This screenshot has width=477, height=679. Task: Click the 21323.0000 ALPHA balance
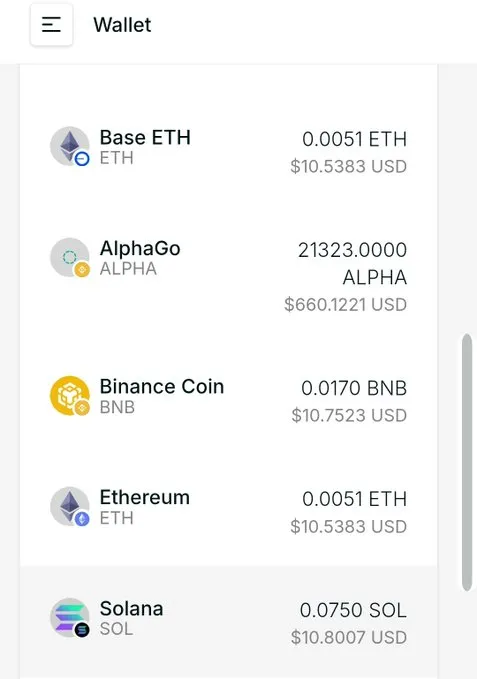tap(352, 263)
